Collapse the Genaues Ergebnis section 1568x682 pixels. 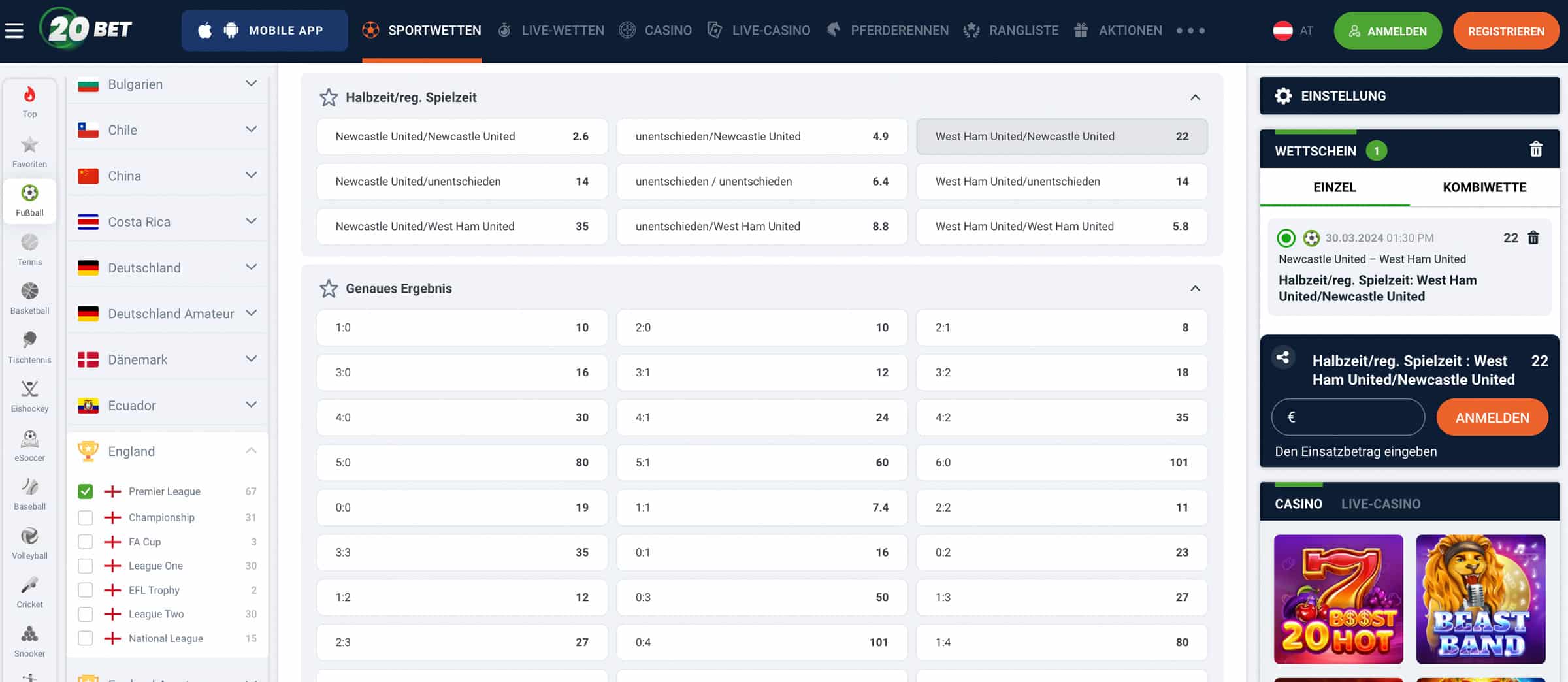click(x=1195, y=288)
